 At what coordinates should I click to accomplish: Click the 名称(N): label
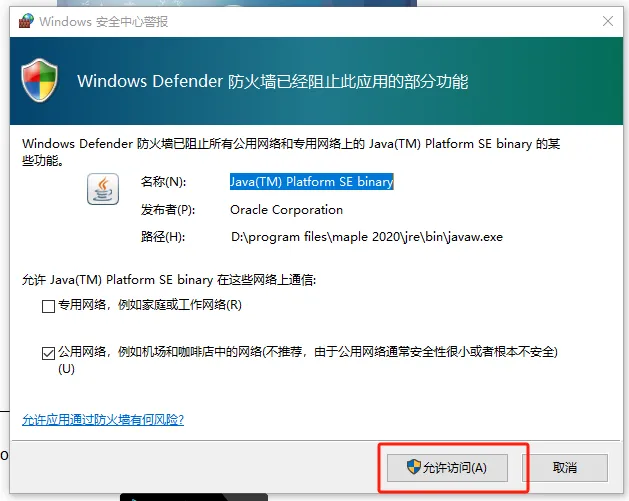[163, 182]
